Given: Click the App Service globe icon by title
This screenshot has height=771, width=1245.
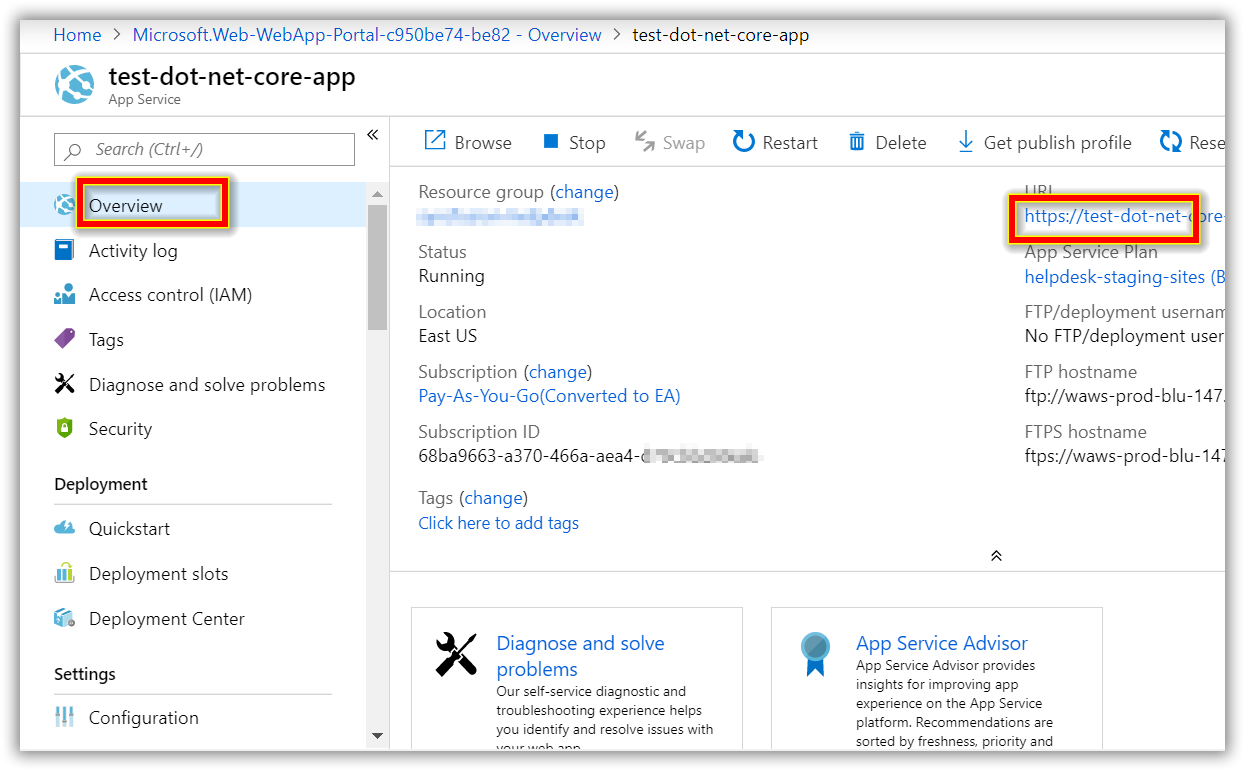Looking at the screenshot, I should pos(74,84).
